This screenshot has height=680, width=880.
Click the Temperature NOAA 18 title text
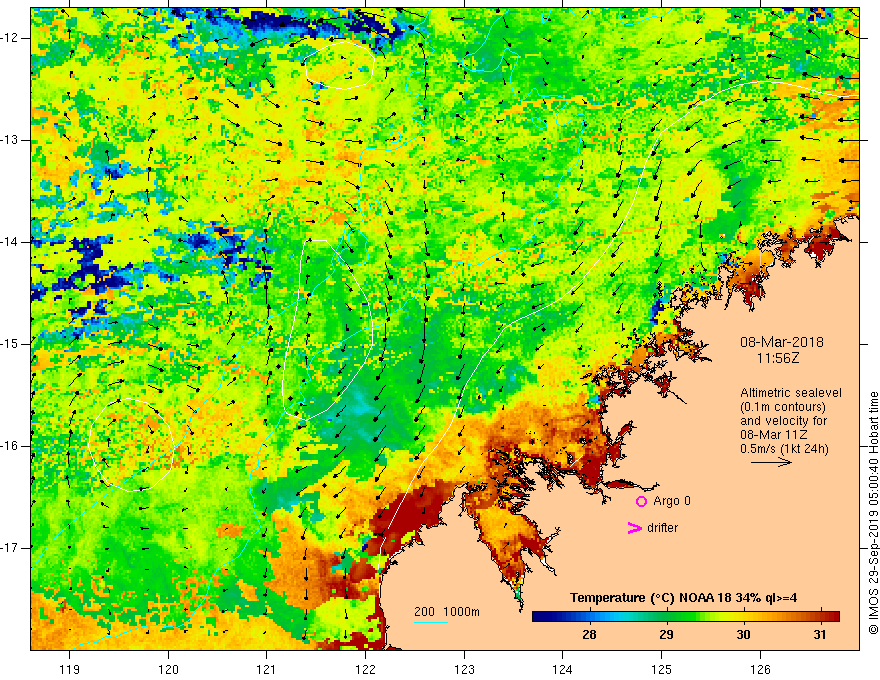[x=684, y=598]
